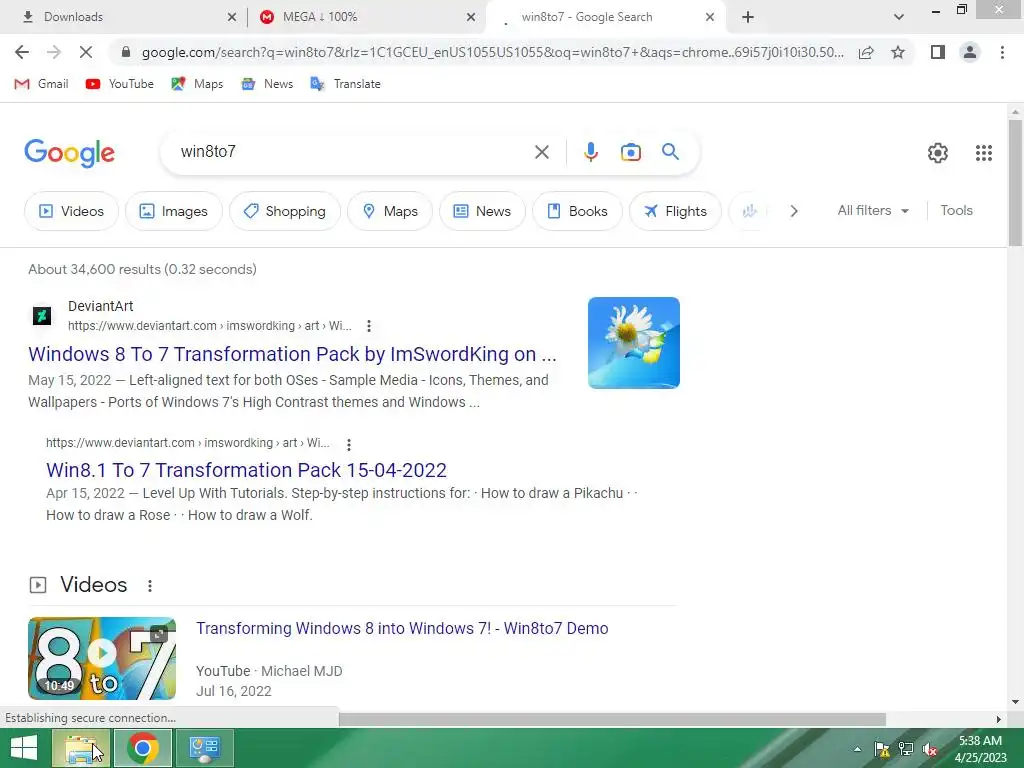The image size is (1024, 768).
Task: Open a new tab with plus button
Action: pos(748,17)
